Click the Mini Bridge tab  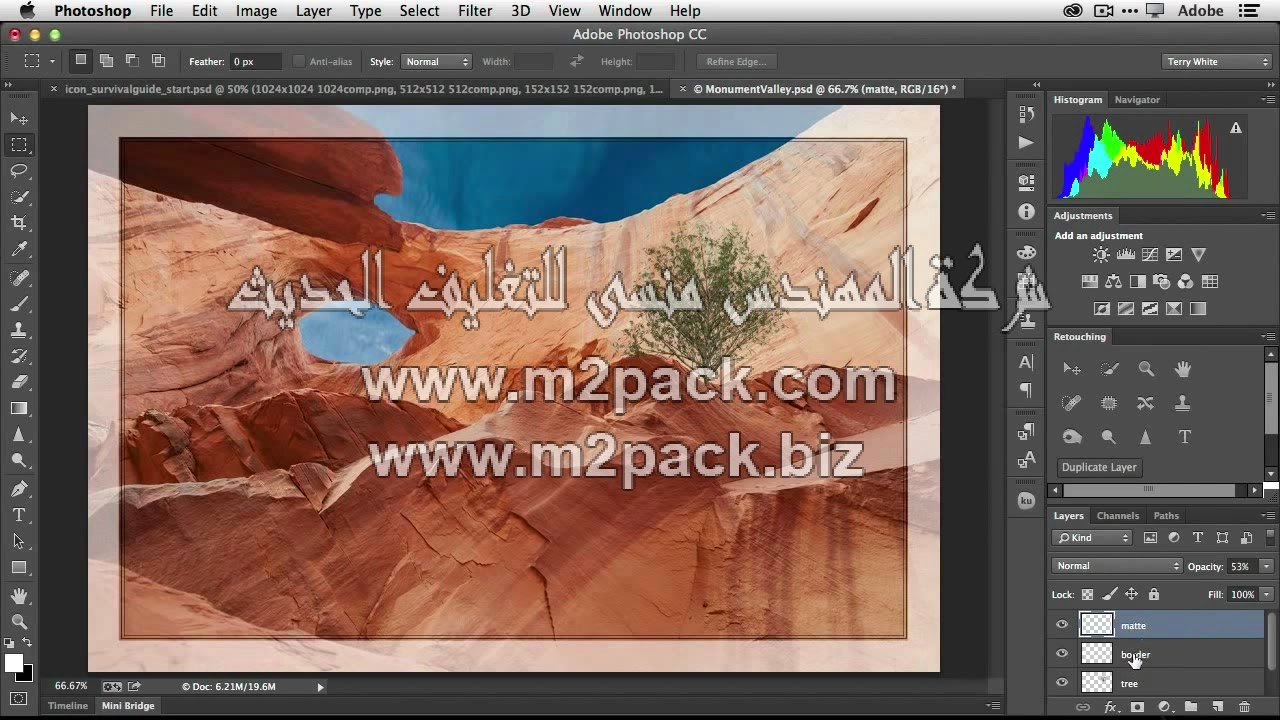pyautogui.click(x=128, y=706)
